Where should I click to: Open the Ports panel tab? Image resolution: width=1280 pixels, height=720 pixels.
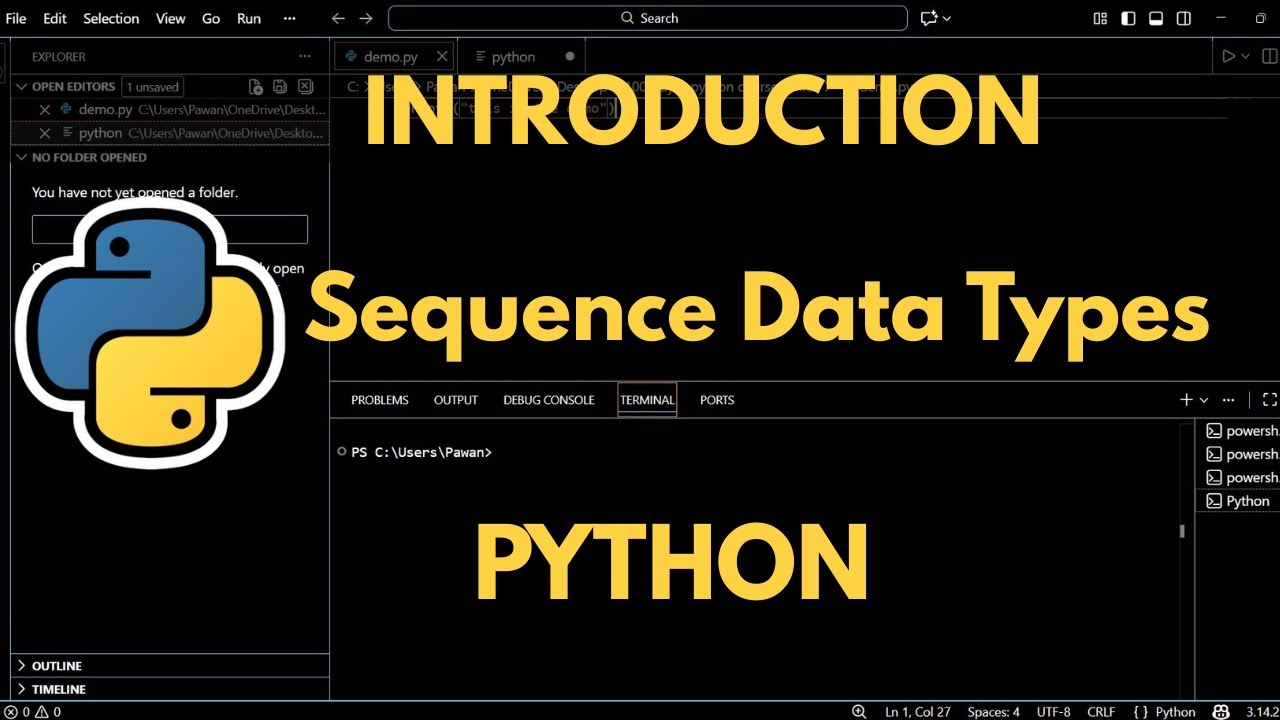click(717, 400)
